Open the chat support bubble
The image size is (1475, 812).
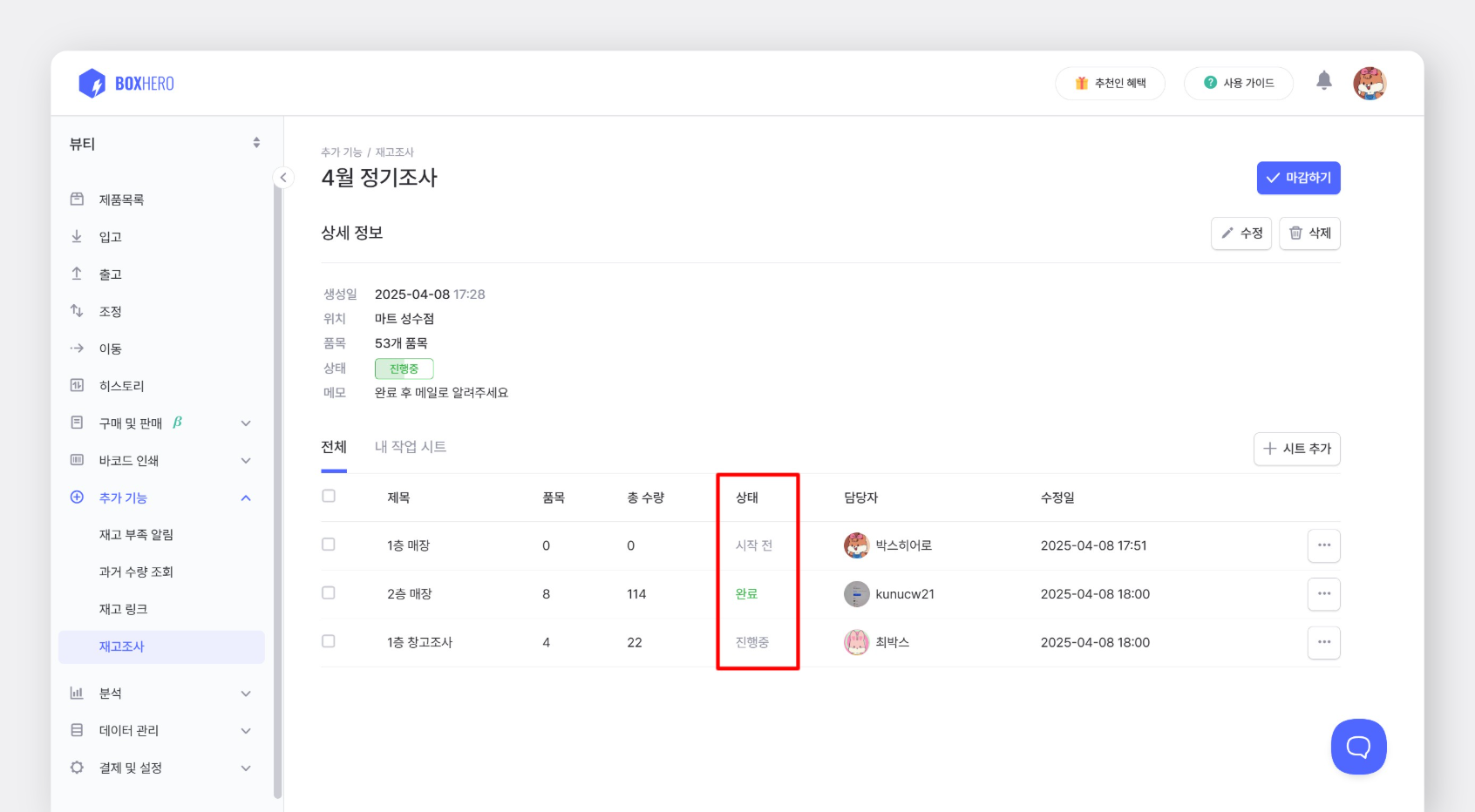(1357, 747)
